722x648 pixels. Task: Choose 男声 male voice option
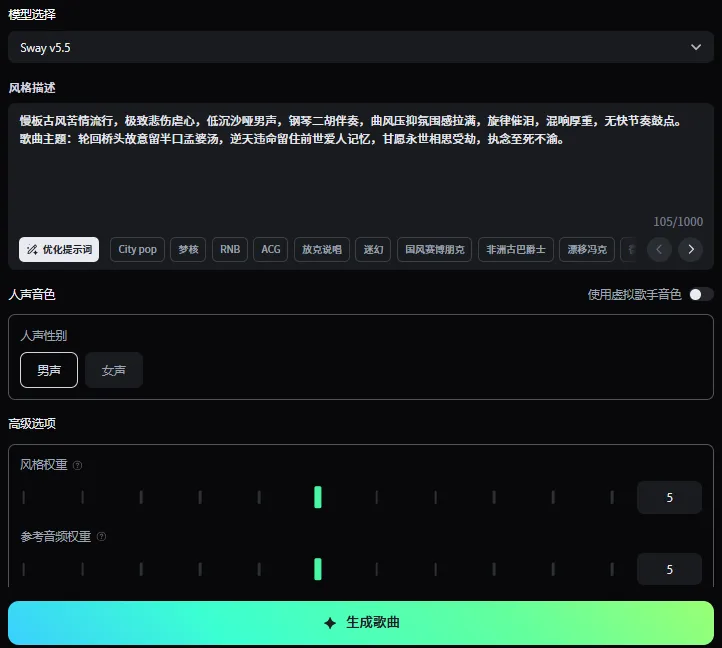(x=49, y=370)
